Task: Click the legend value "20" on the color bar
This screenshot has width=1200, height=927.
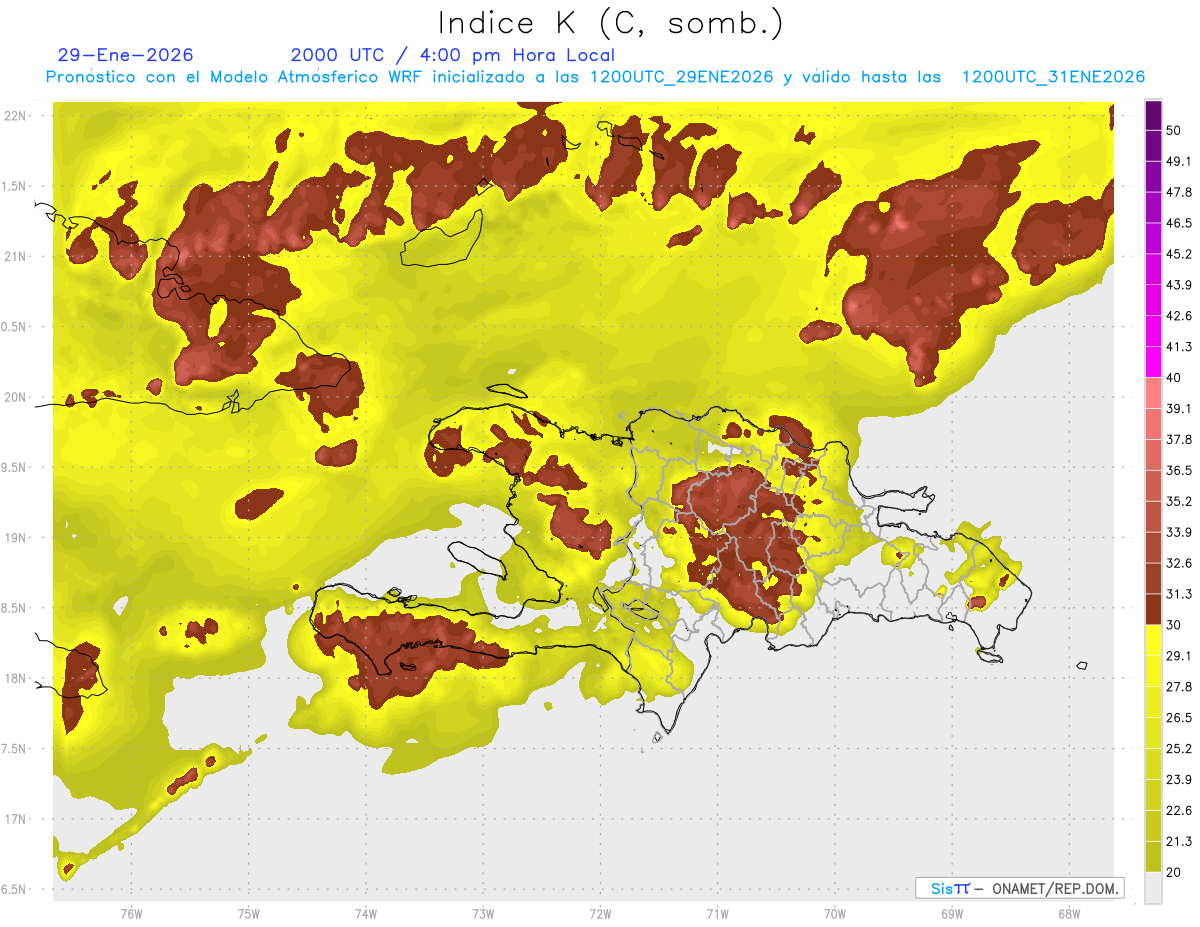Action: coord(1174,872)
